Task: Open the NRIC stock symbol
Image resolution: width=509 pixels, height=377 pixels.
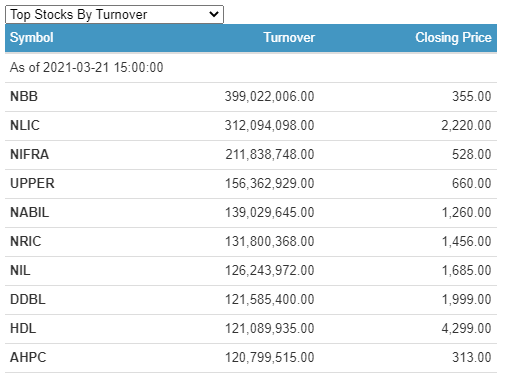Action: click(26, 242)
